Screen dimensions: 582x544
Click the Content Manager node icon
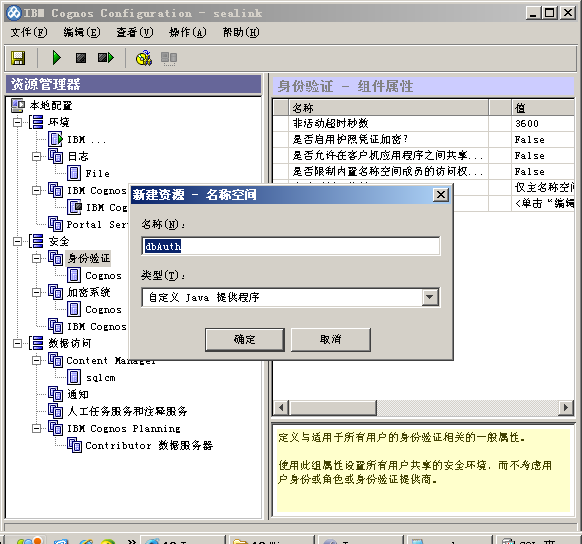tap(55, 360)
